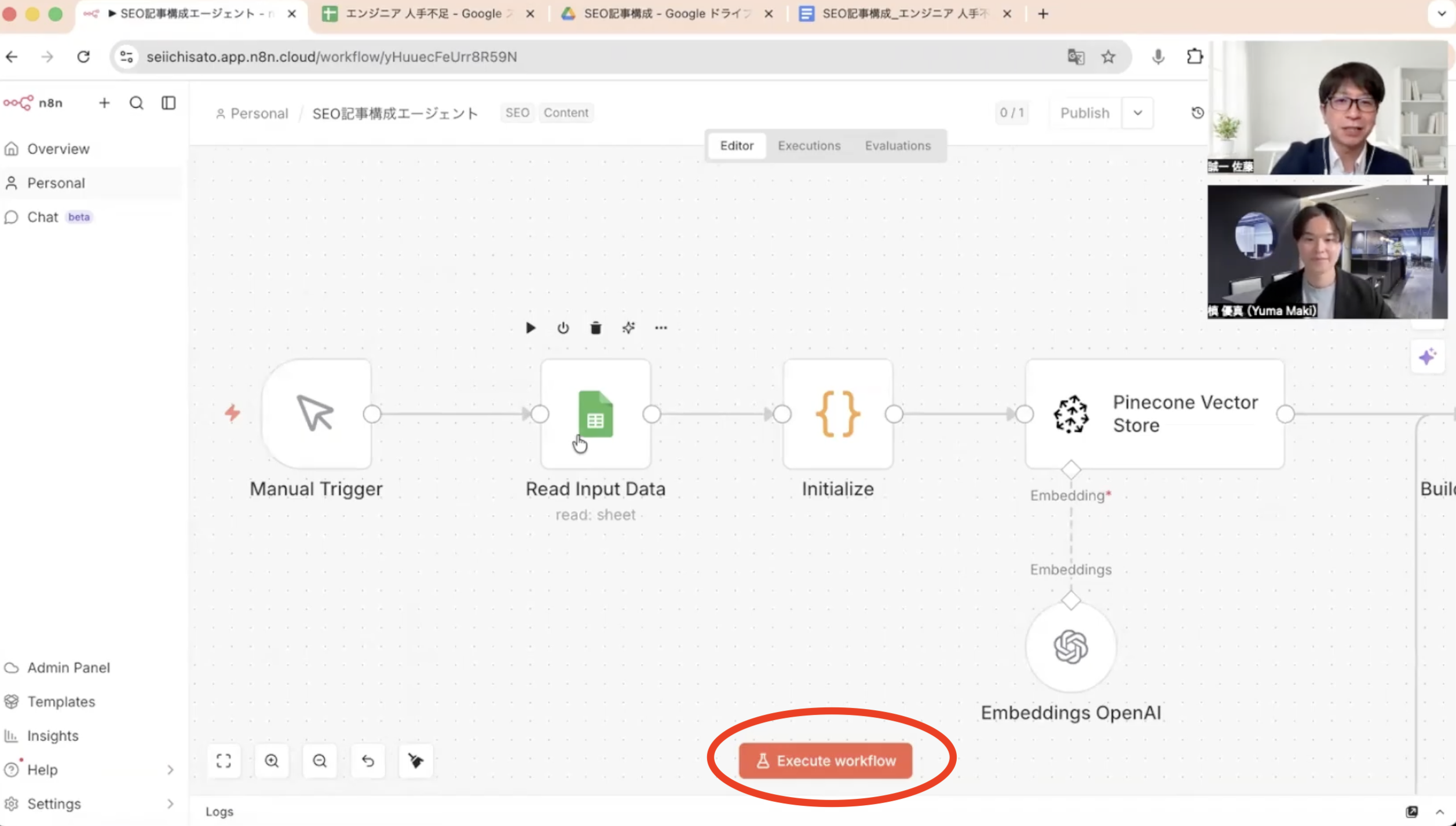Run Read Input Data node with play icon

(x=531, y=328)
